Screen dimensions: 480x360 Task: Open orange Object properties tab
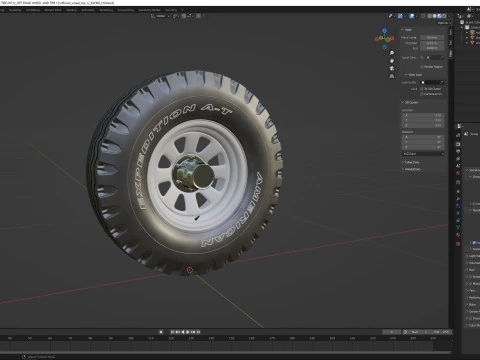(458, 191)
